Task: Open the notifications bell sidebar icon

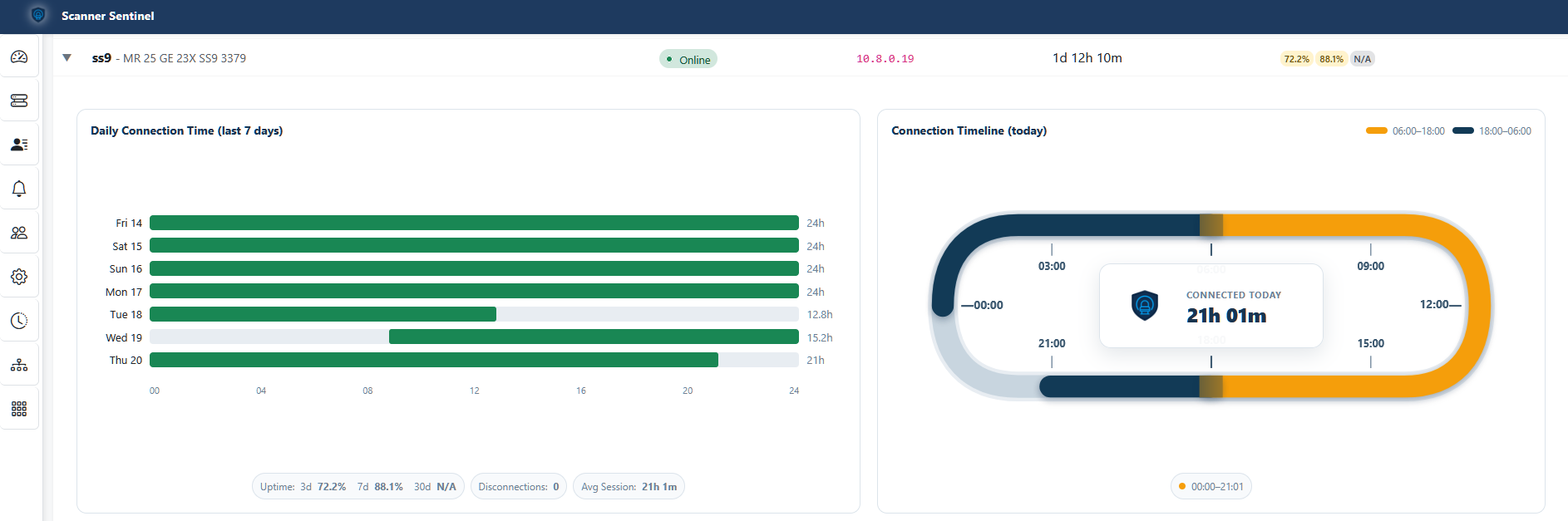Action: tap(19, 189)
